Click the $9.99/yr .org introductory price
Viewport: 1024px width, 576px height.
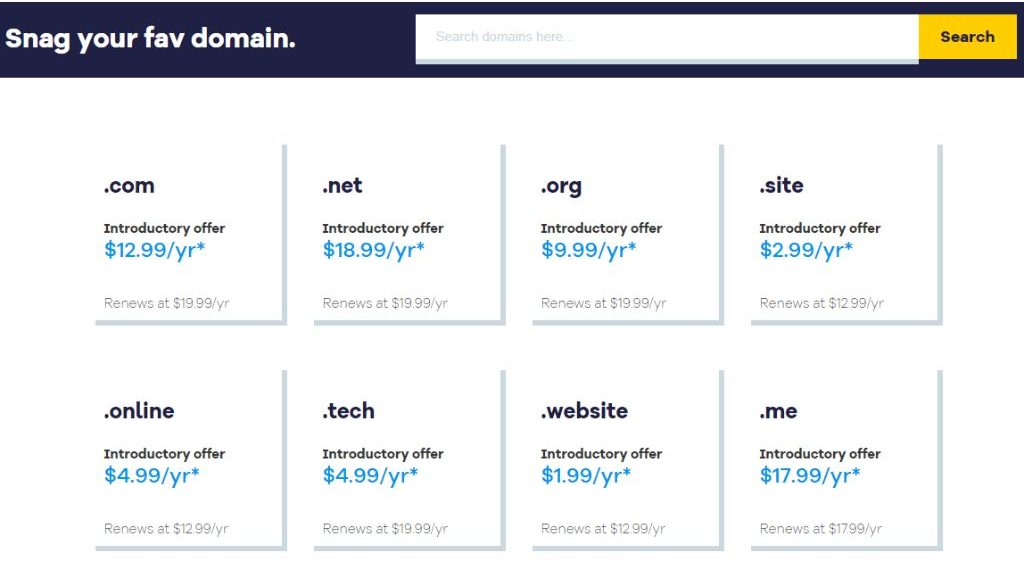(585, 250)
